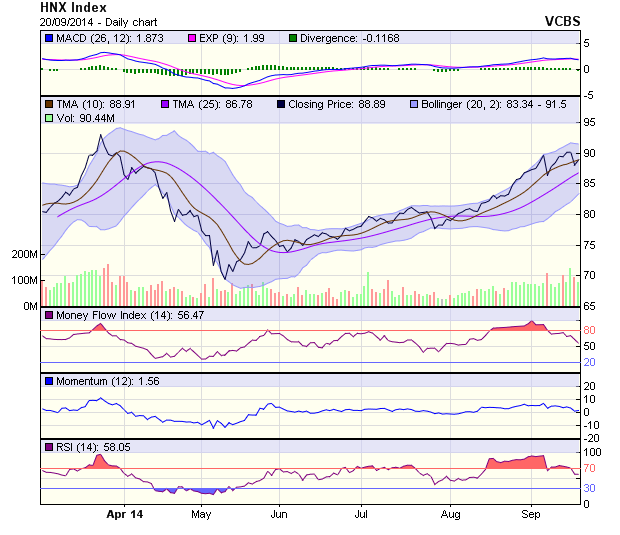Select the May date axis label
The width and height of the screenshot is (620, 535).
coord(200,514)
